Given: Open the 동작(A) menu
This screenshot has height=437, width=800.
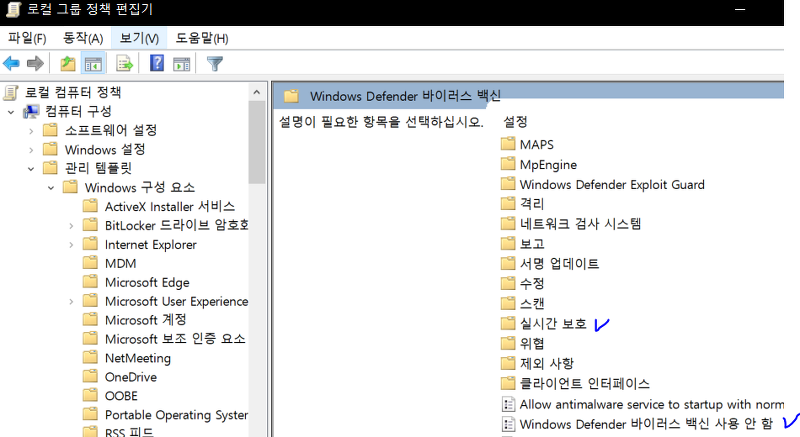Looking at the screenshot, I should 83,38.
